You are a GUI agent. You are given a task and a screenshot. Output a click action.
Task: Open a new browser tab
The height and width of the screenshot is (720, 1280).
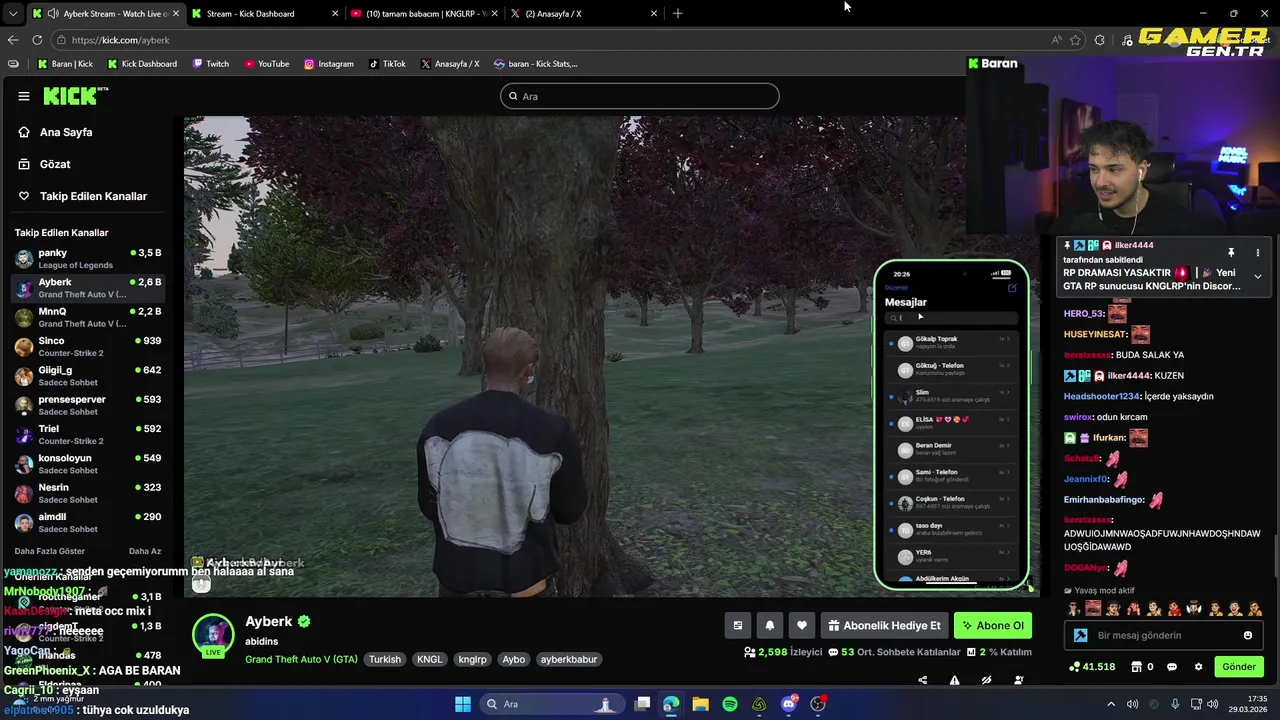click(x=678, y=14)
